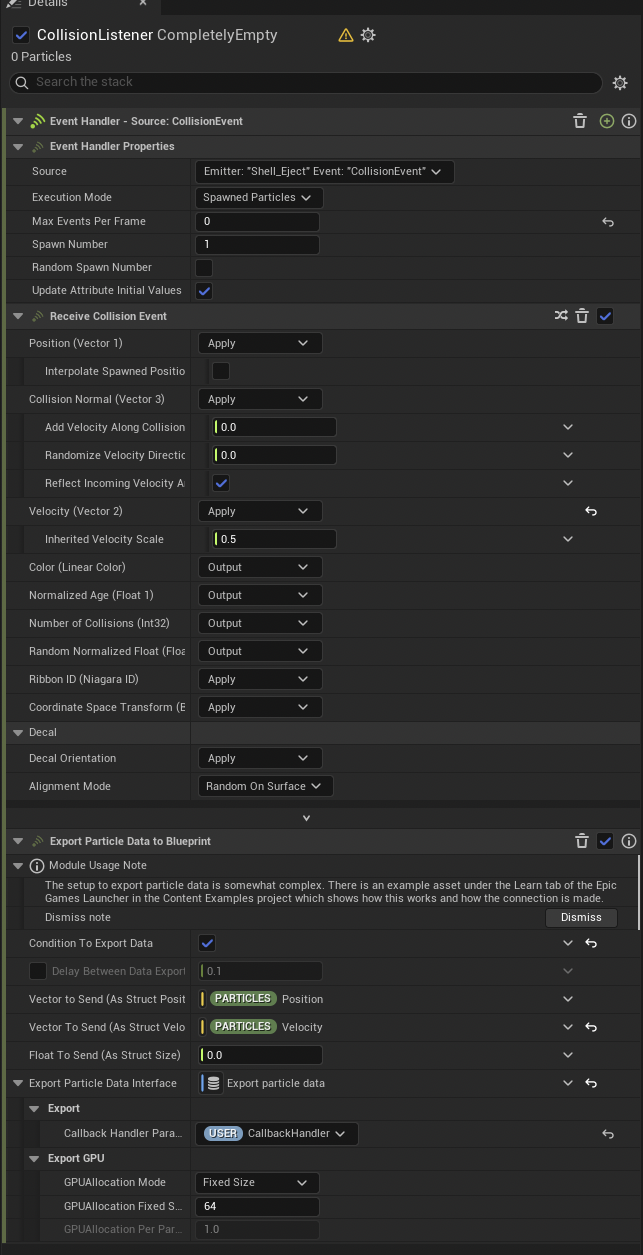Image resolution: width=643 pixels, height=1255 pixels.
Task: Reset Callback Handler Parameter value
Action: click(607, 1134)
